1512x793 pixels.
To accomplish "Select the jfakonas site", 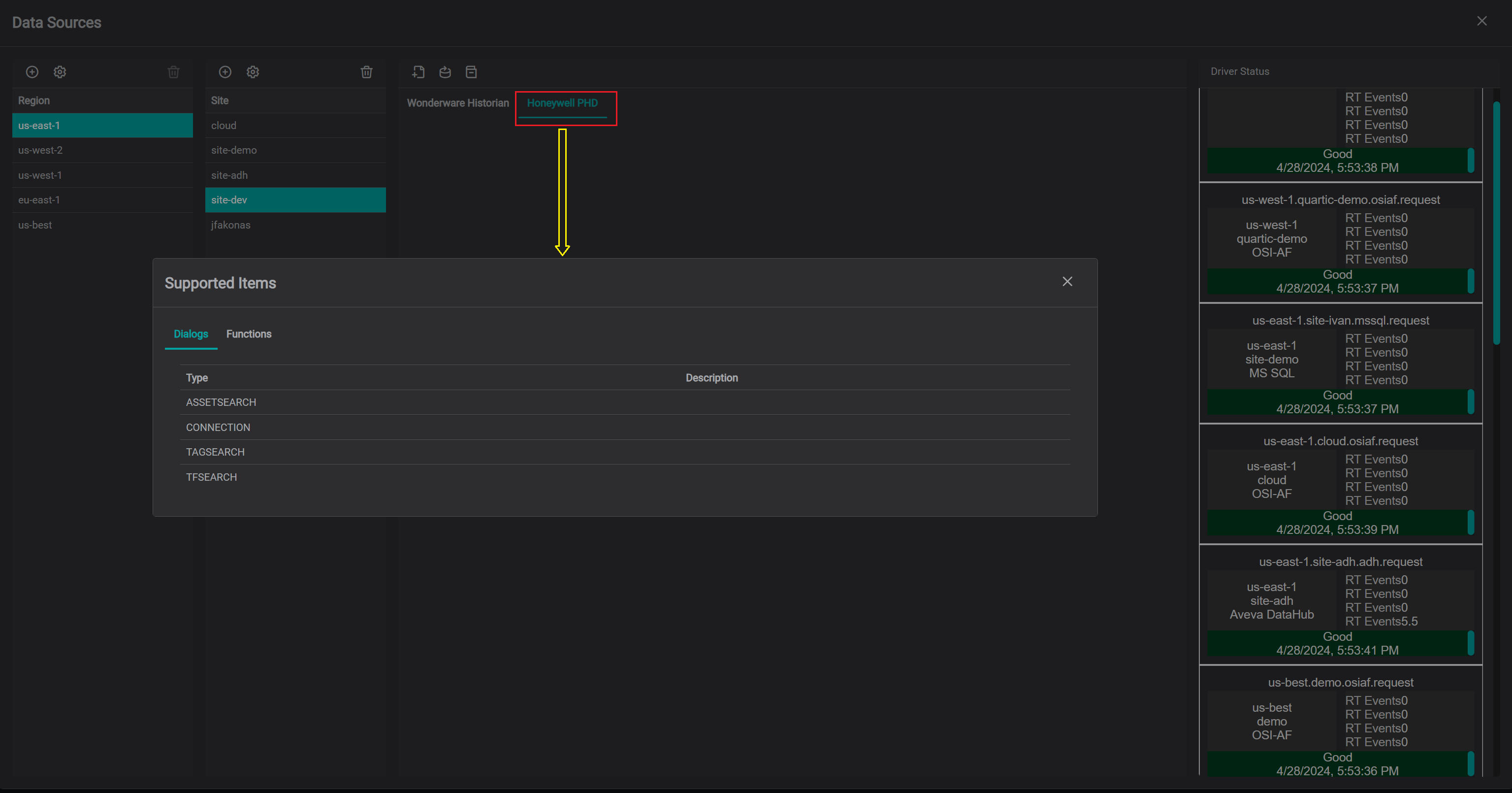I will (x=295, y=225).
